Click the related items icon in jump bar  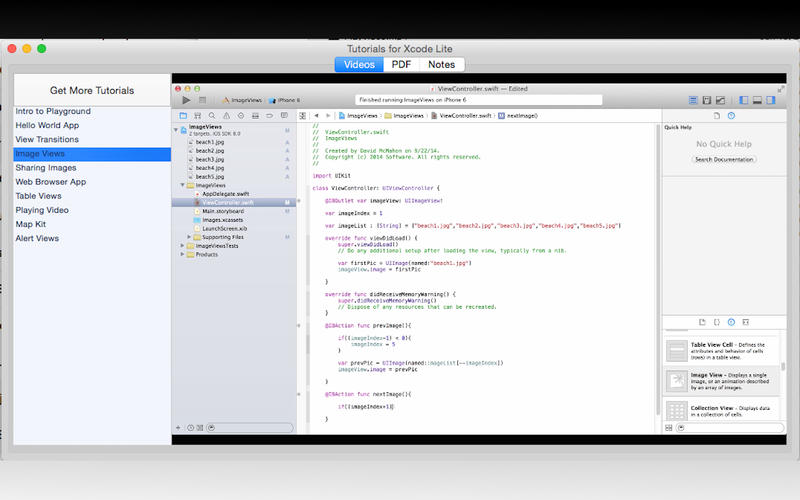click(303, 116)
